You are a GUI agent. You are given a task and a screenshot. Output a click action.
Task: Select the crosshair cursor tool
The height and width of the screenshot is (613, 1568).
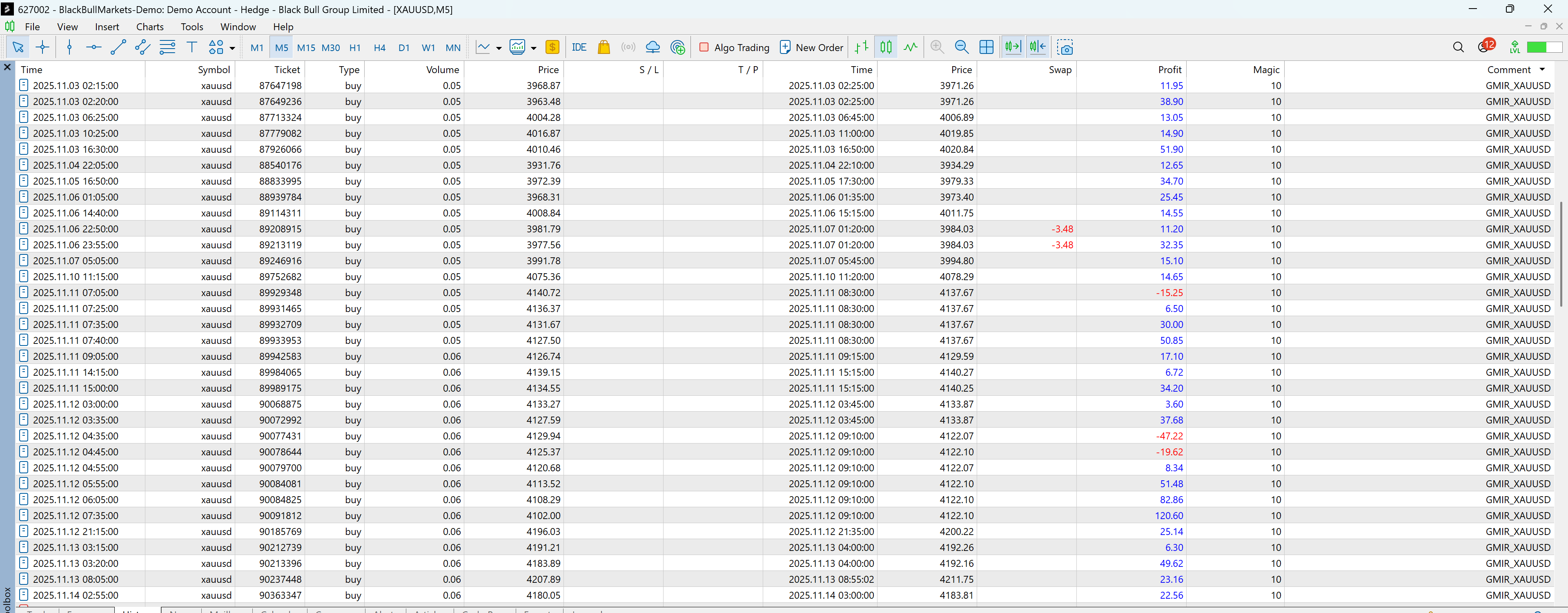(x=42, y=47)
